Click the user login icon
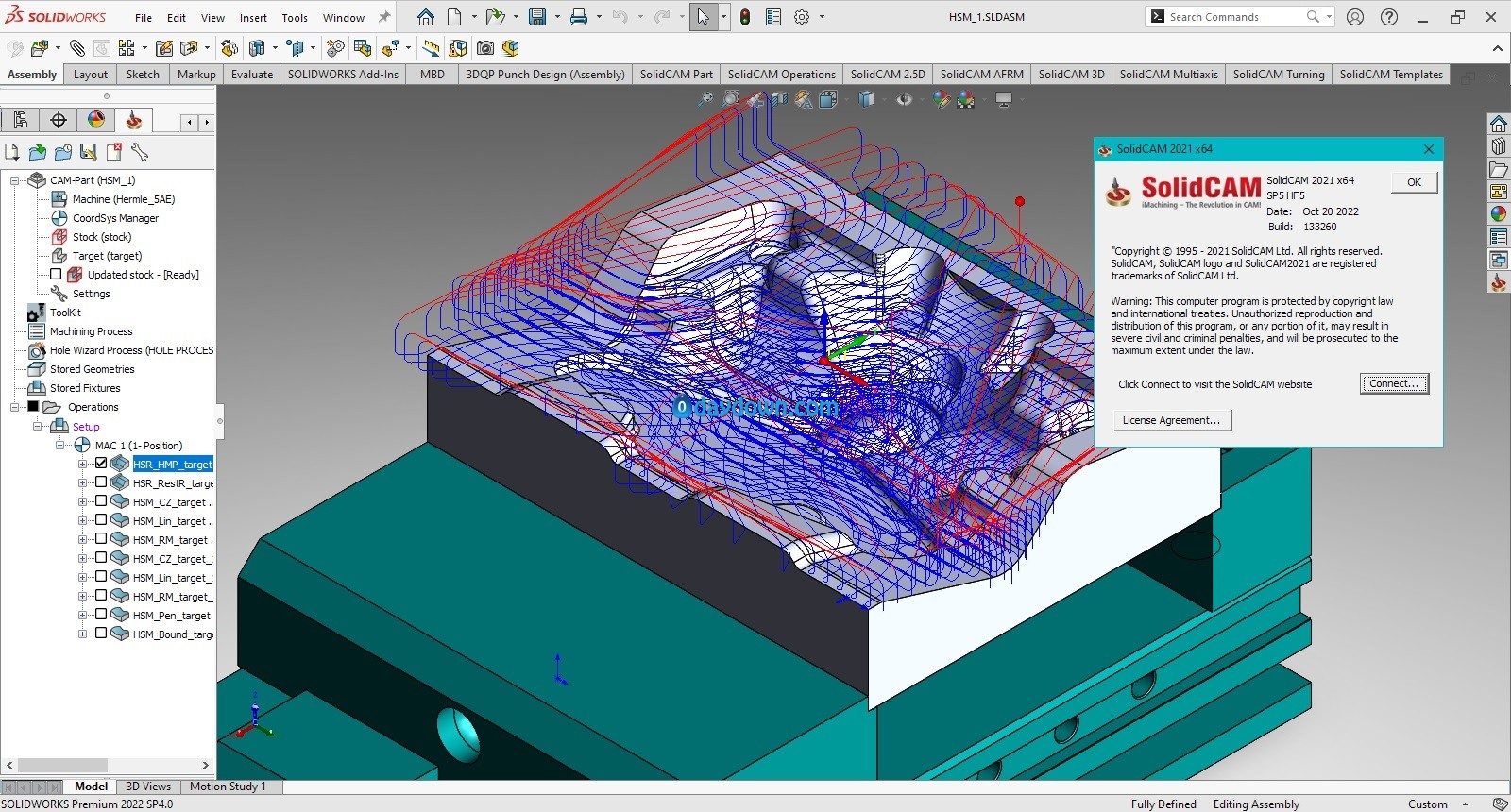This screenshot has width=1511, height=812. coord(1355,17)
